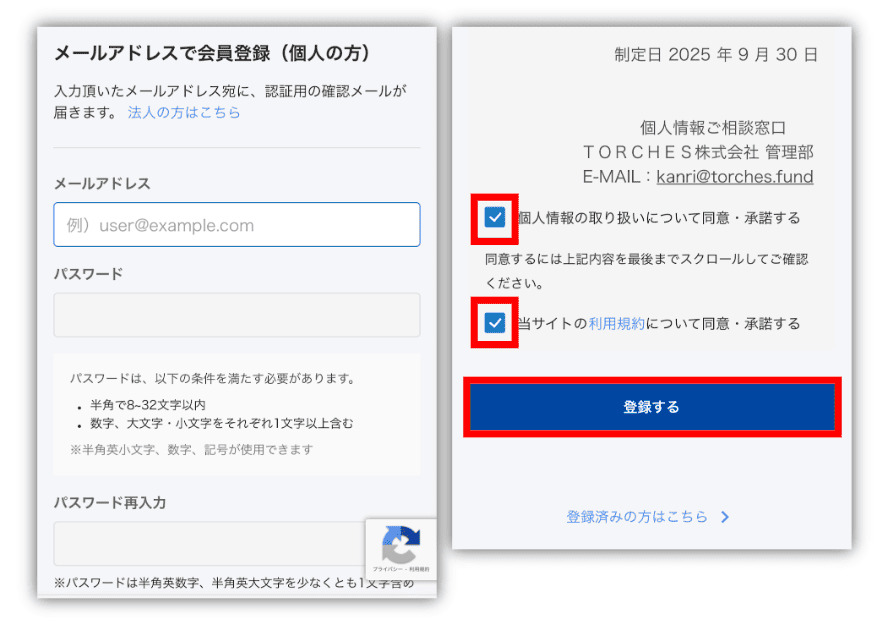Image resolution: width=894 pixels, height=626 pixels.
Task: Click the メールアドレス field label
Action: [102, 183]
